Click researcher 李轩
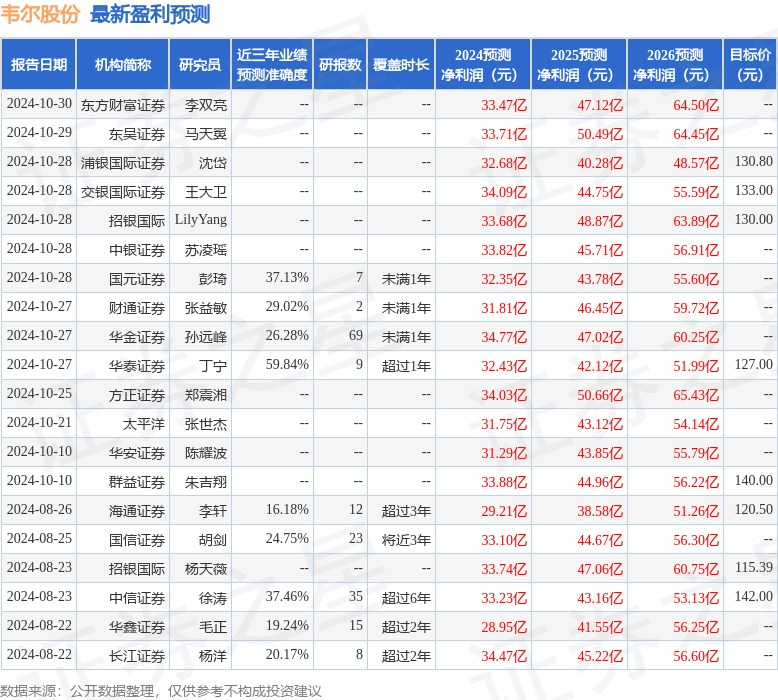This screenshot has height=700, width=778. 213,510
